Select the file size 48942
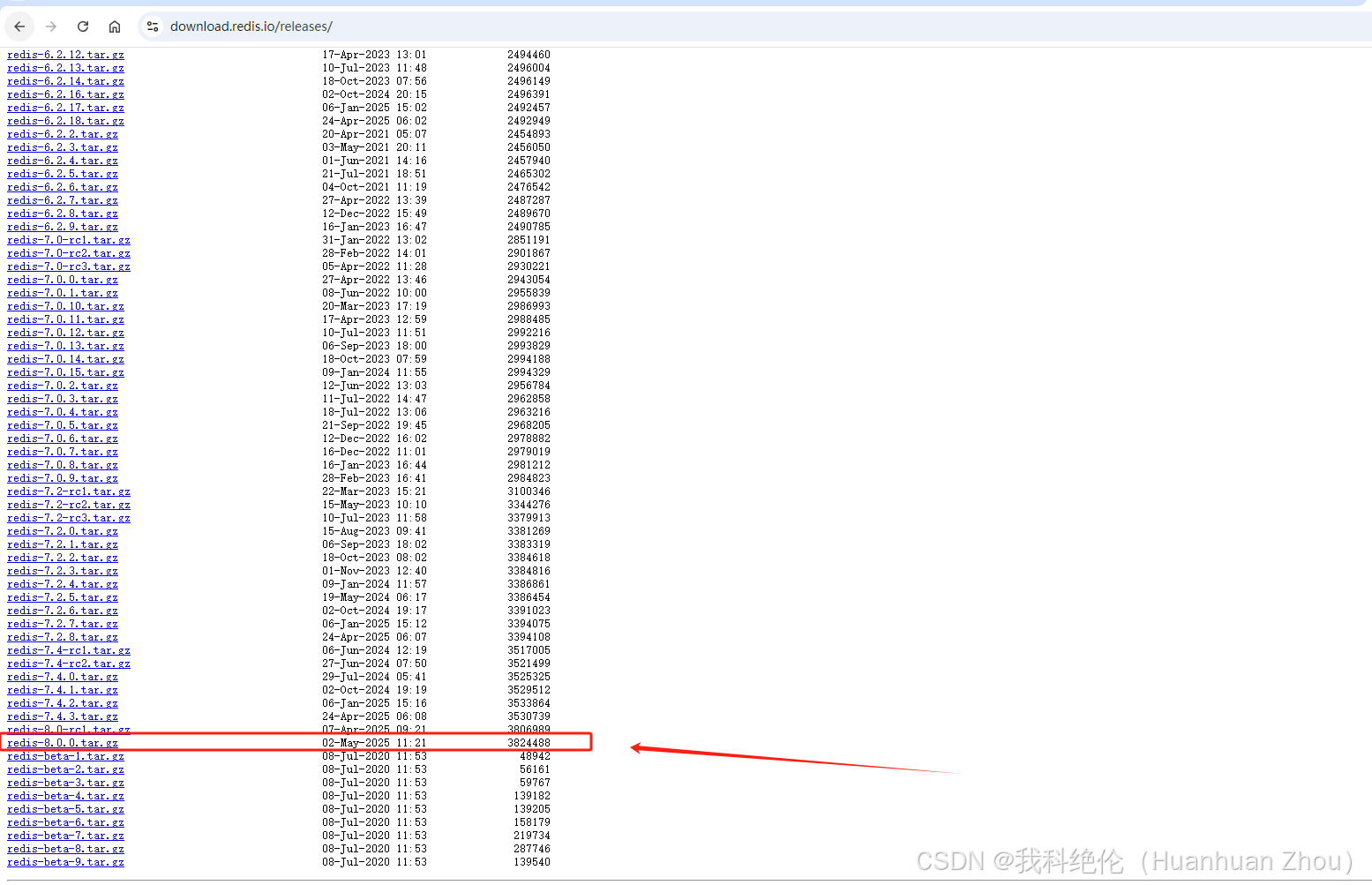1372x885 pixels. click(x=535, y=756)
